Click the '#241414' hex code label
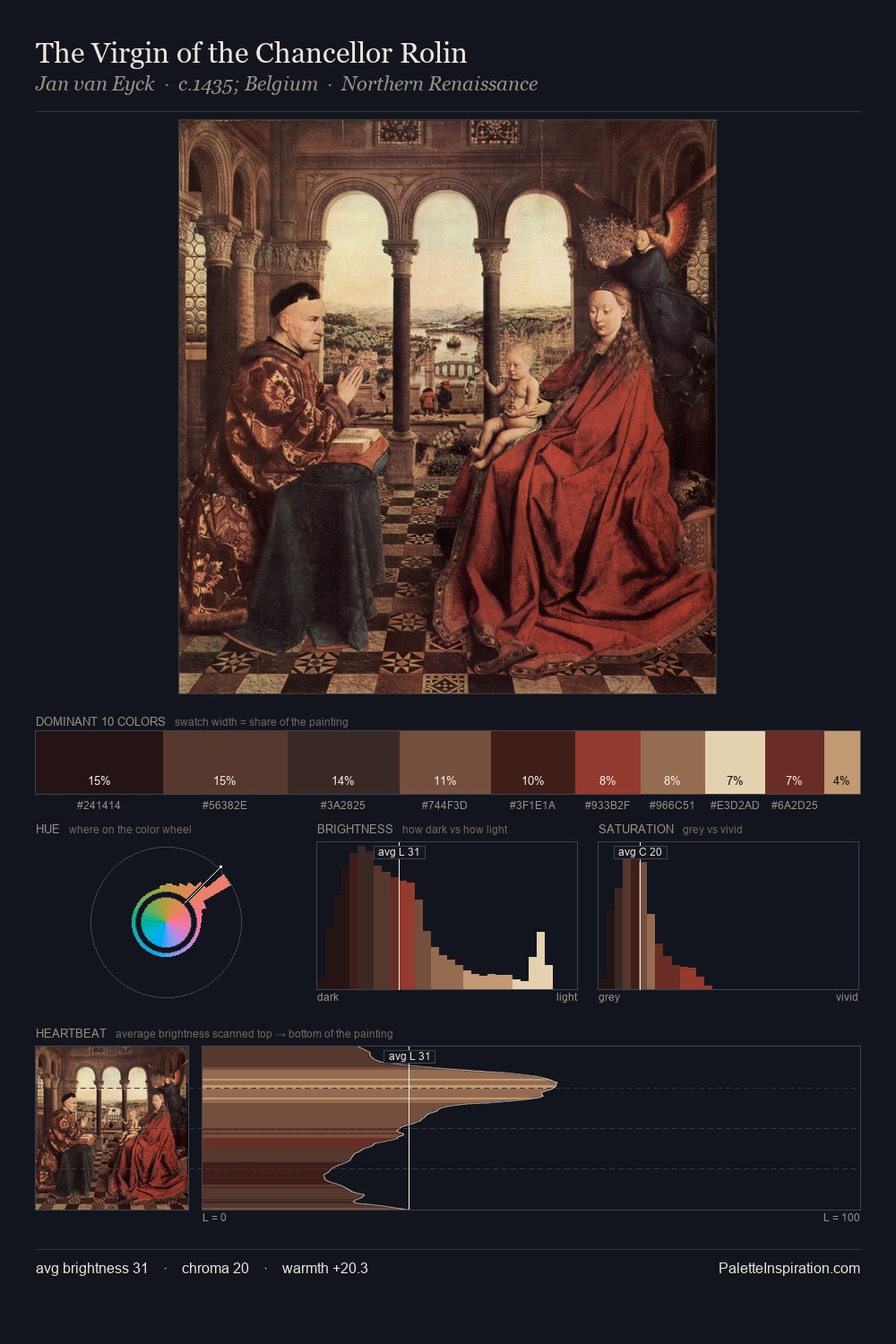Image resolution: width=896 pixels, height=1344 pixels. pyautogui.click(x=99, y=806)
